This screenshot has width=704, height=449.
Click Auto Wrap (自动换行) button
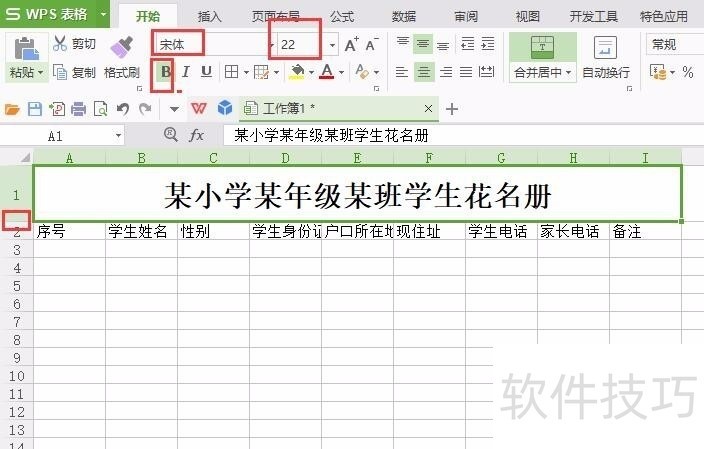click(605, 57)
